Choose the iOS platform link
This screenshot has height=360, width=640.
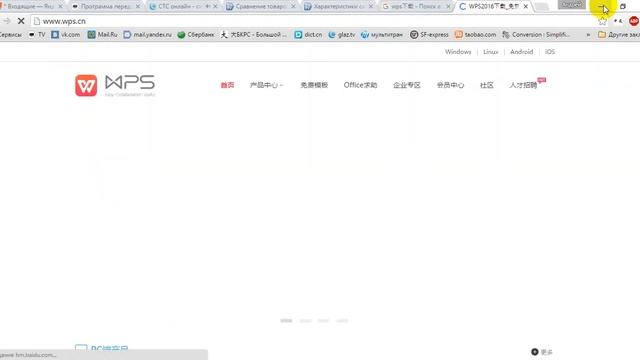[x=550, y=52]
